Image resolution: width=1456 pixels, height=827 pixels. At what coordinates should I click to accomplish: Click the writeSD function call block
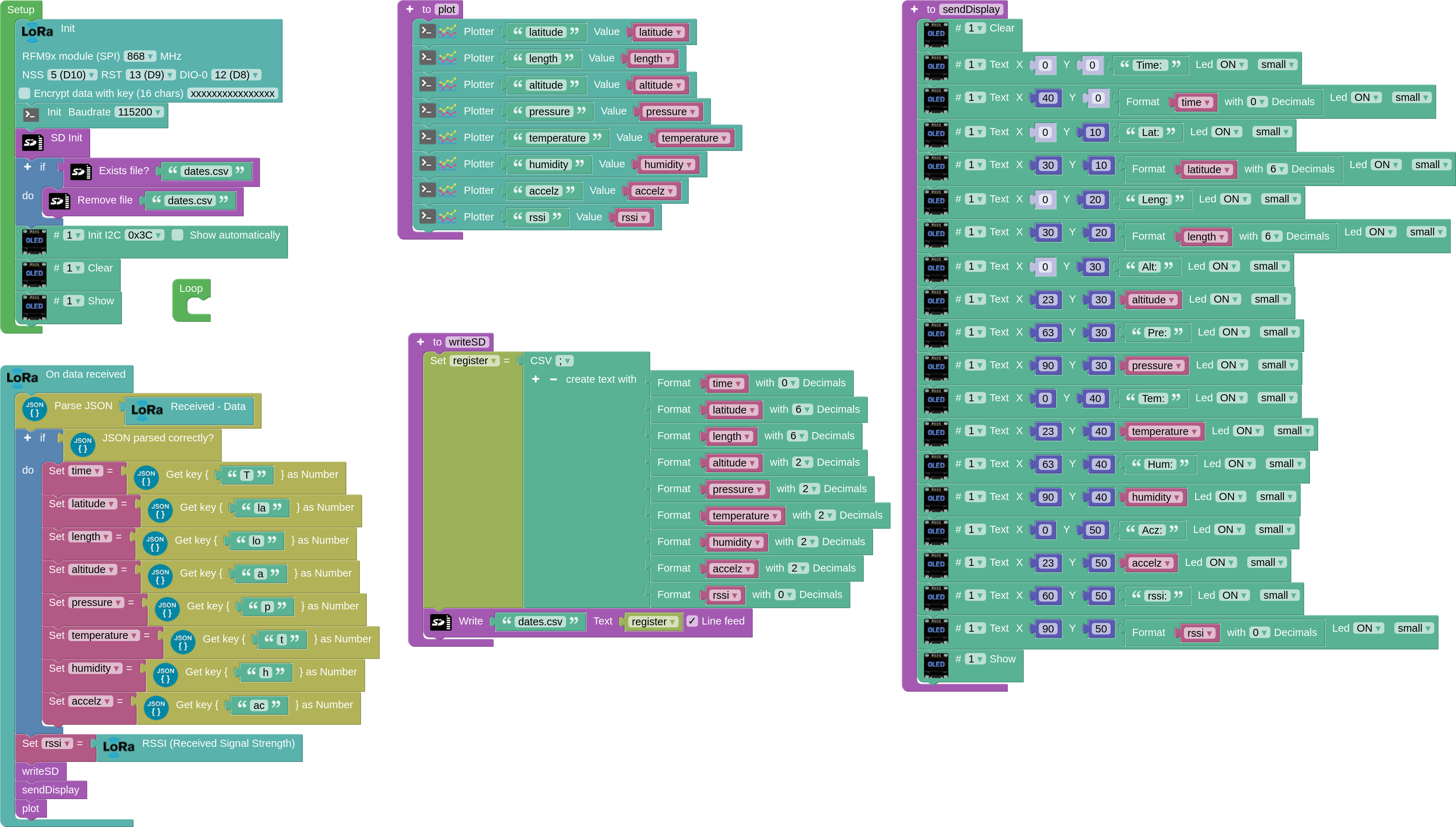pyautogui.click(x=40, y=771)
